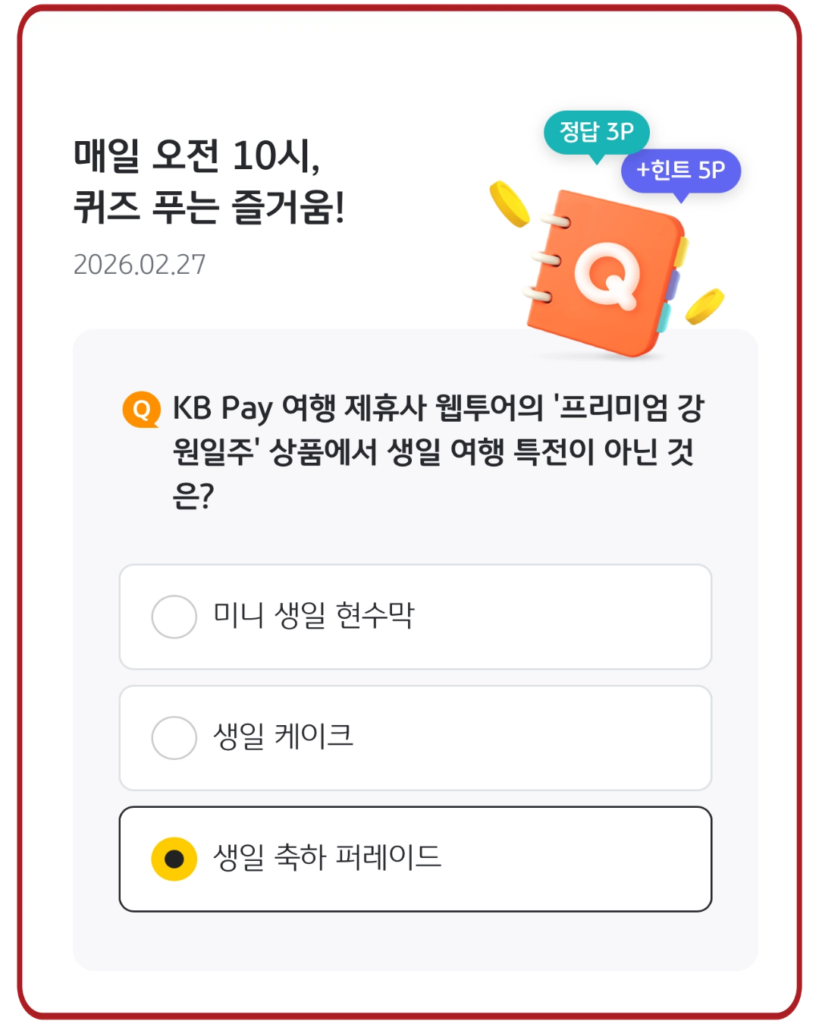Click the yellow index tab on the notebook
Screen dimensions: 819x1024
coord(681,251)
